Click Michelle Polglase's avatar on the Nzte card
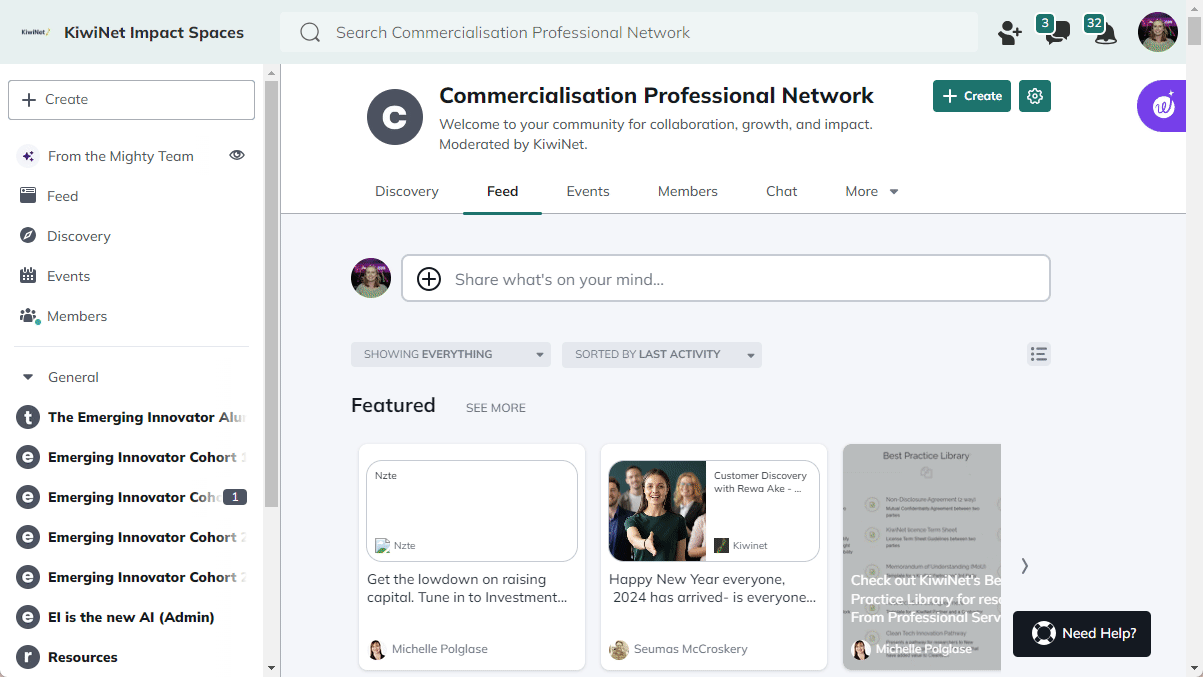The image size is (1203, 677). coord(377,649)
